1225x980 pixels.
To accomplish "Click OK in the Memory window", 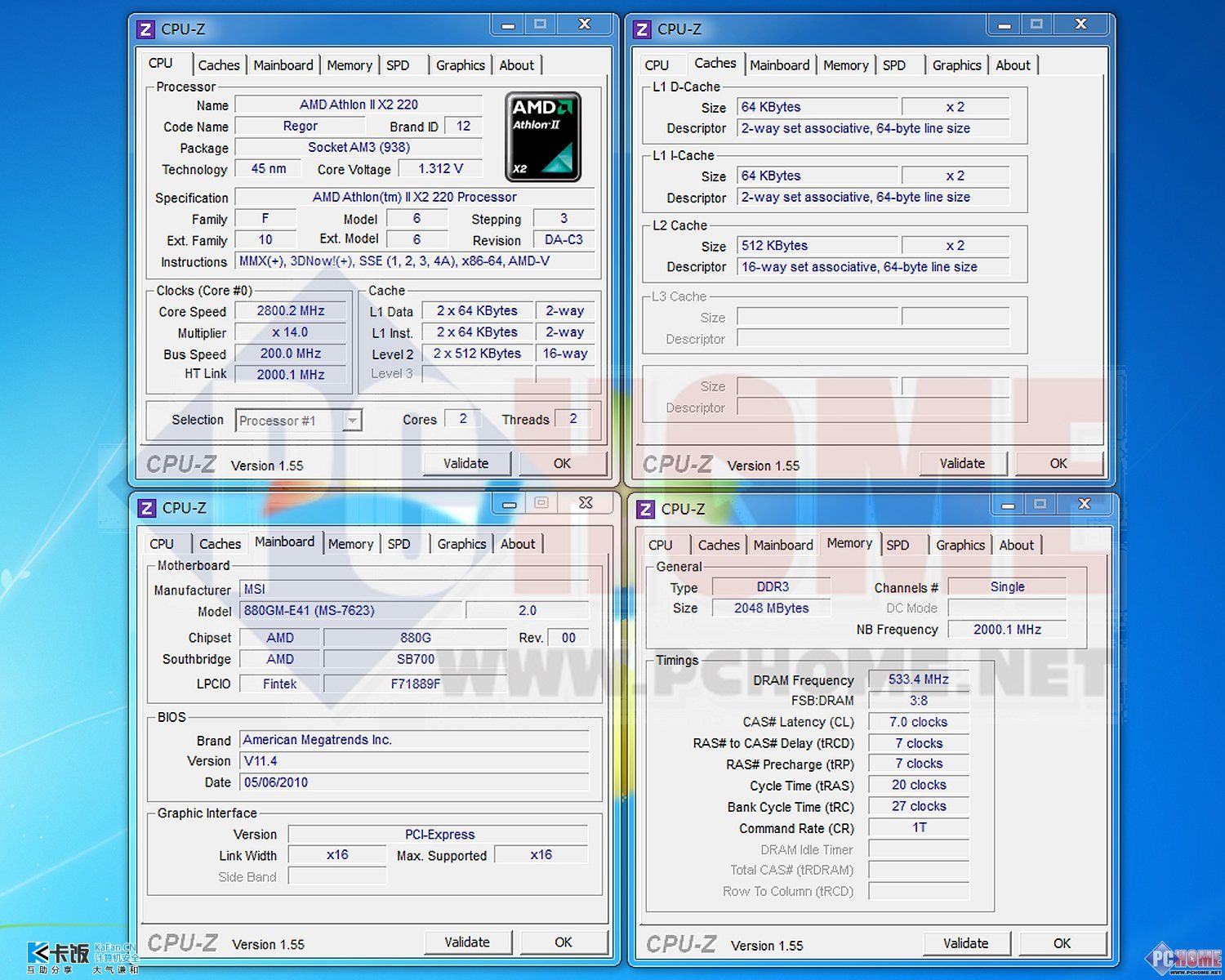I will (1062, 944).
